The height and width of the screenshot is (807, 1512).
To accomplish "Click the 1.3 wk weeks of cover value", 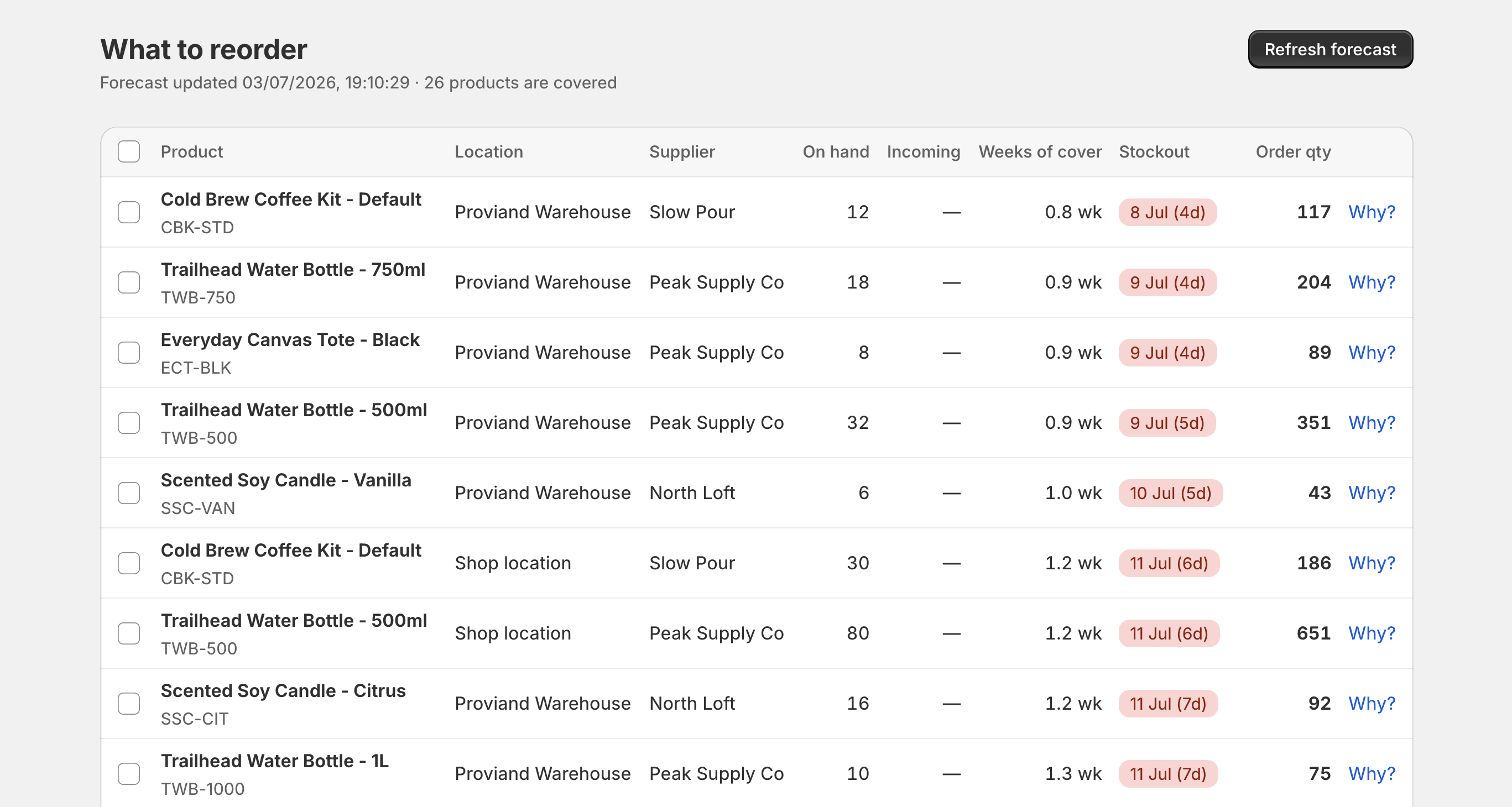I will point(1073,774).
